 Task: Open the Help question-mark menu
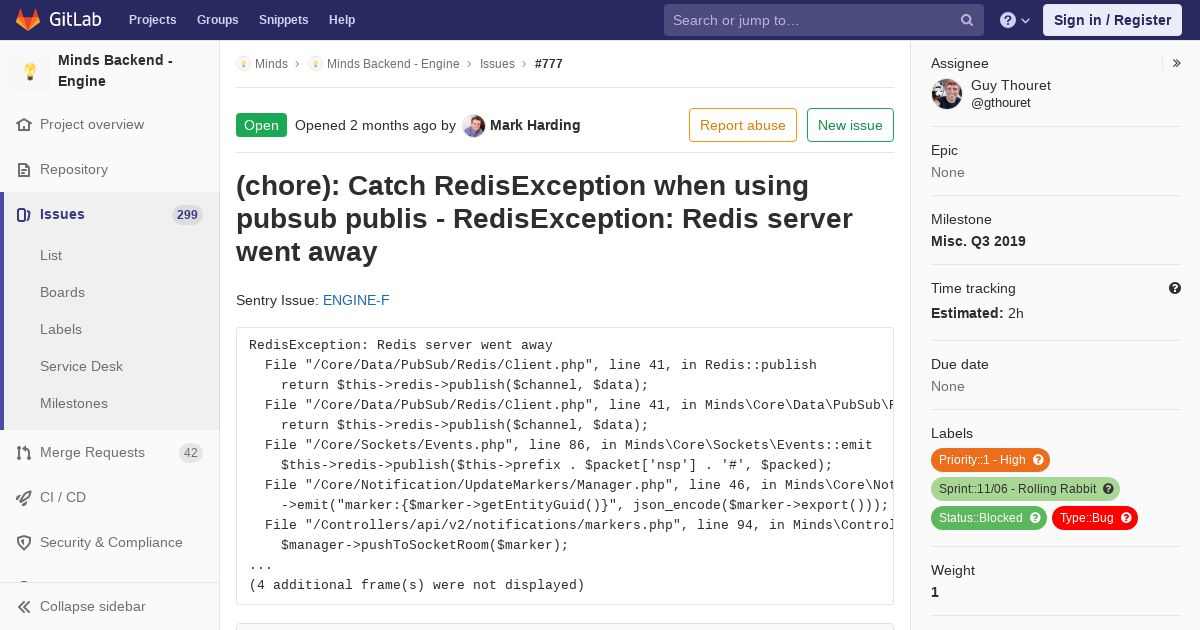pos(1015,20)
